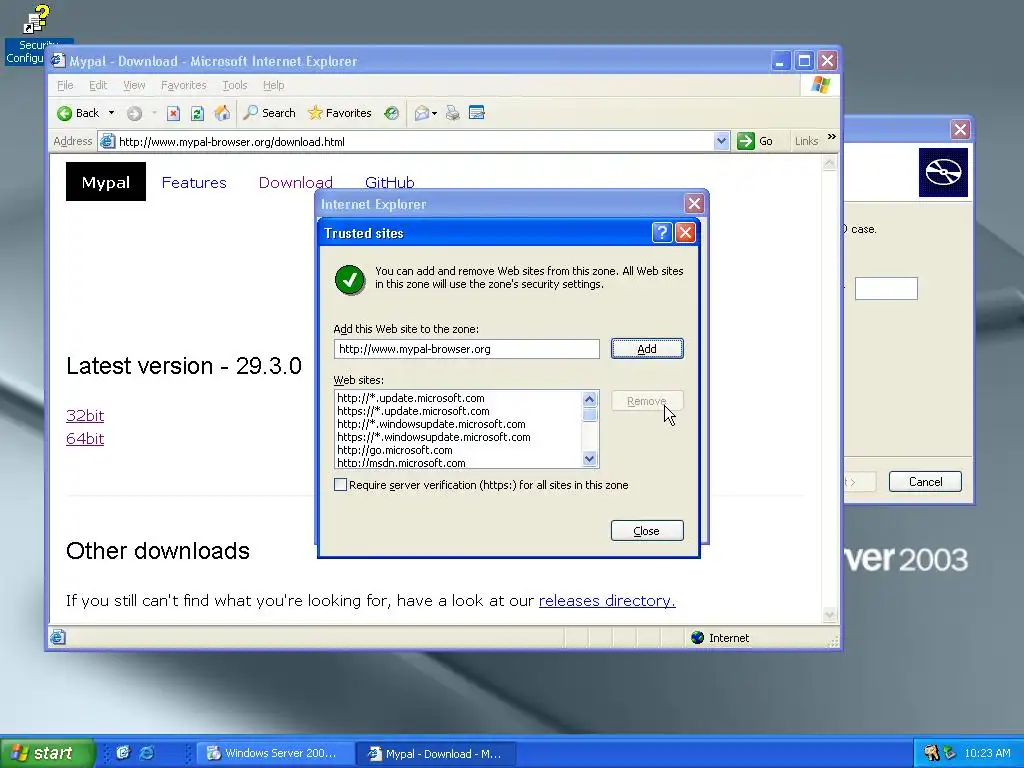Click the Mail envelope icon
Viewport: 1024px width, 768px height.
coord(422,114)
